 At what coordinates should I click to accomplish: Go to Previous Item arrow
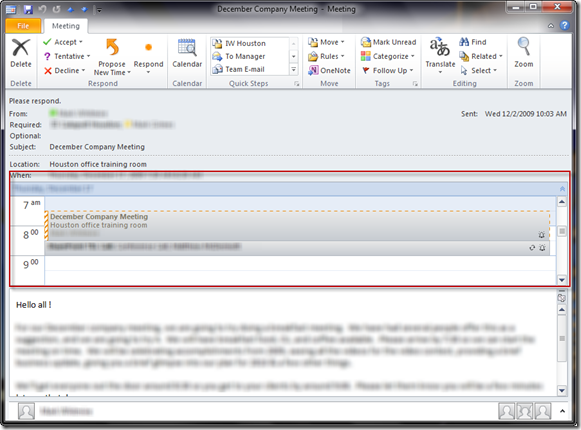(71, 10)
